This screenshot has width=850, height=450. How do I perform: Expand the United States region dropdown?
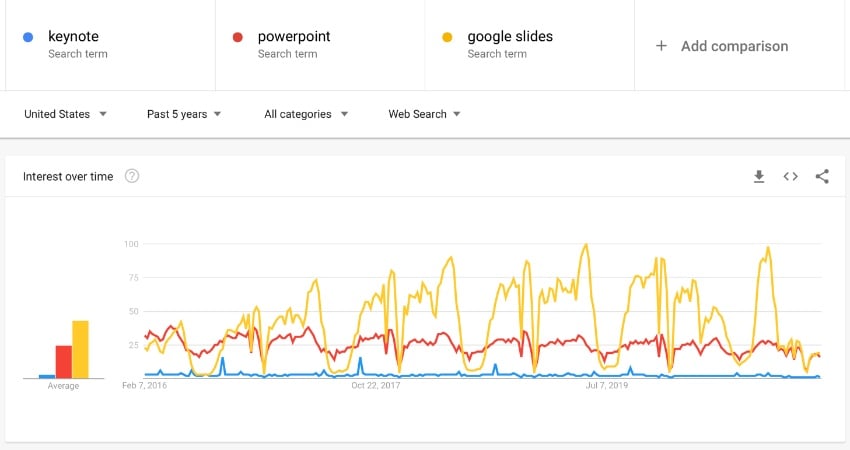click(65, 114)
